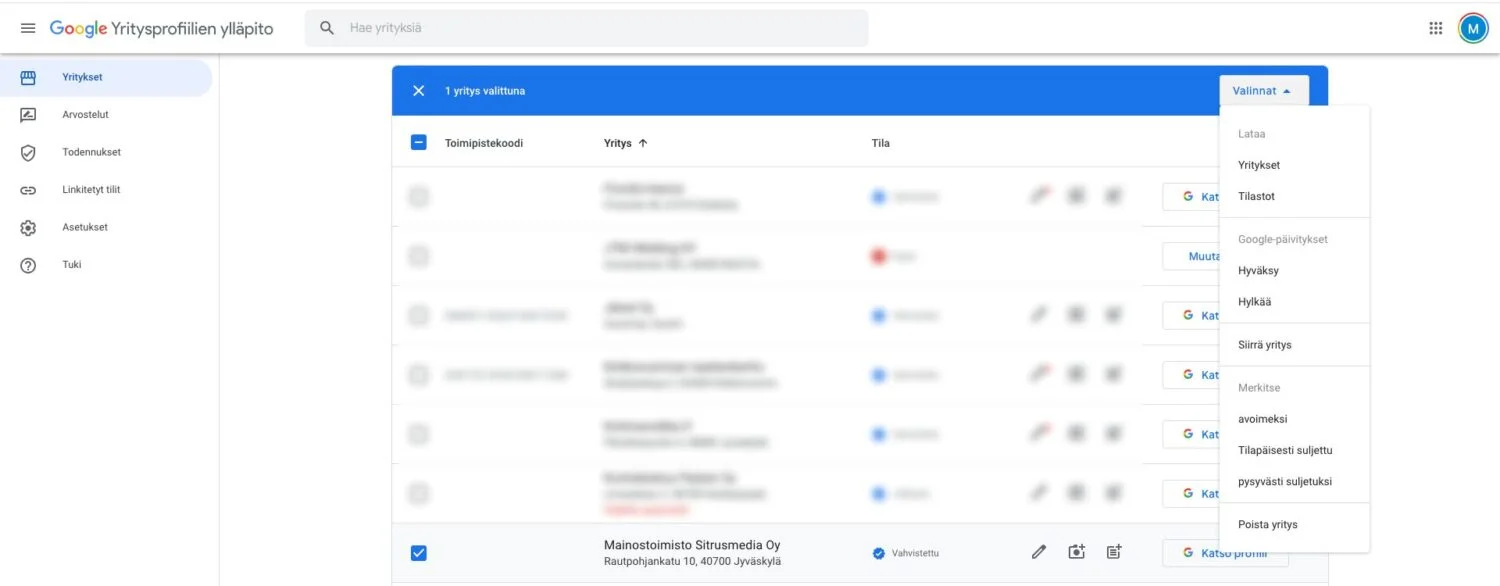Select the Todennukset shield icon
Screen dimensions: 1500x586
pos(27,152)
